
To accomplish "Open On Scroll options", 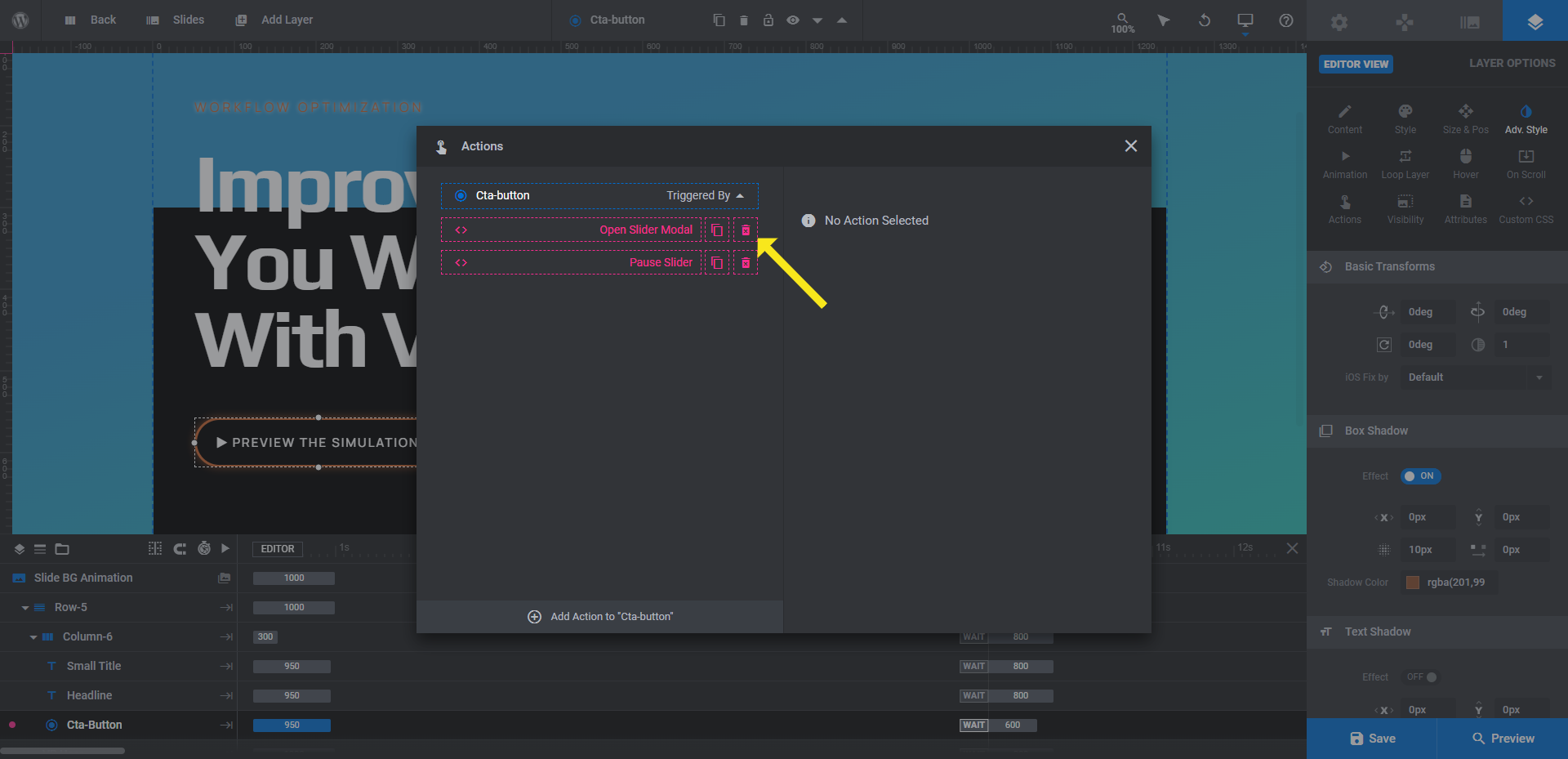I will 1526,164.
